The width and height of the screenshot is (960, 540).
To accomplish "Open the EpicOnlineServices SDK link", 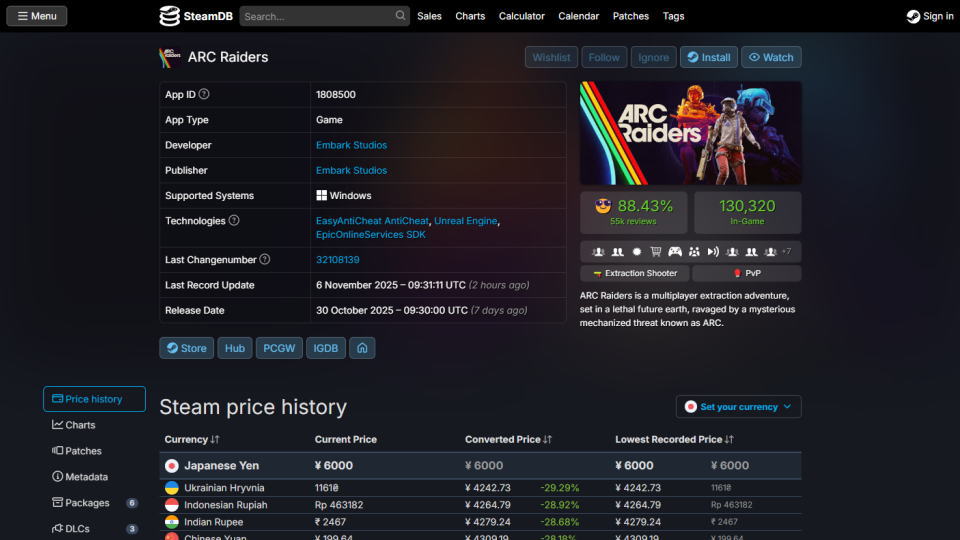I will pos(370,234).
